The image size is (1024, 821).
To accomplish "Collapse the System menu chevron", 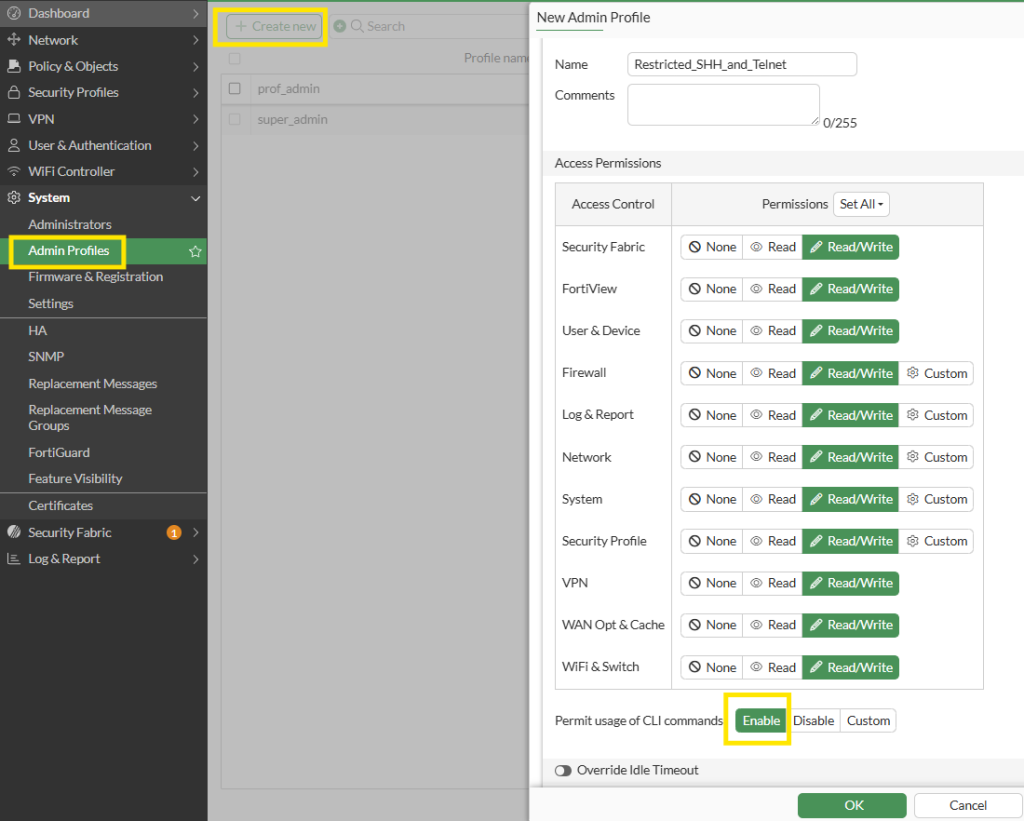I will point(195,198).
